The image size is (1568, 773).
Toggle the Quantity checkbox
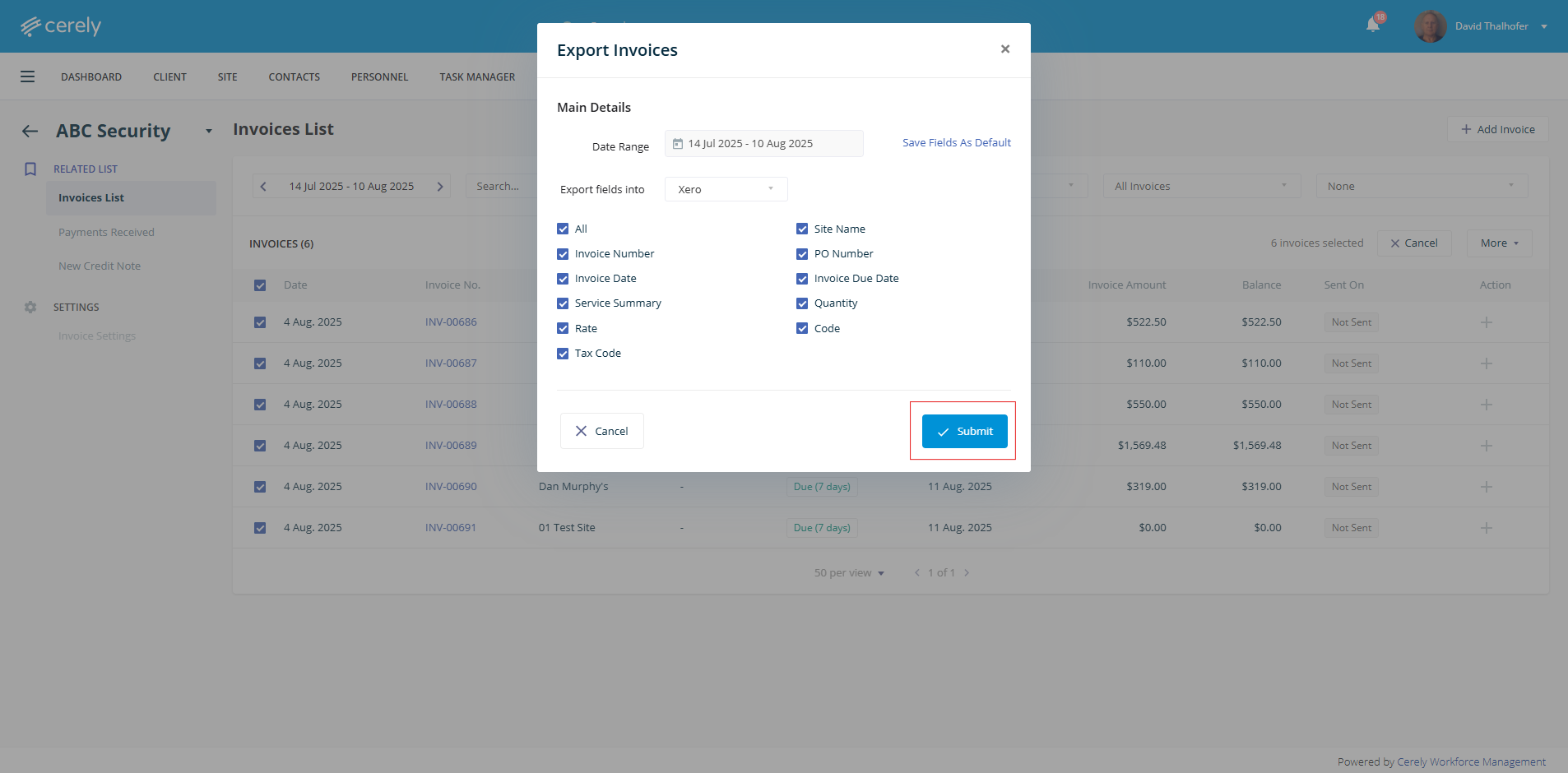(x=802, y=303)
